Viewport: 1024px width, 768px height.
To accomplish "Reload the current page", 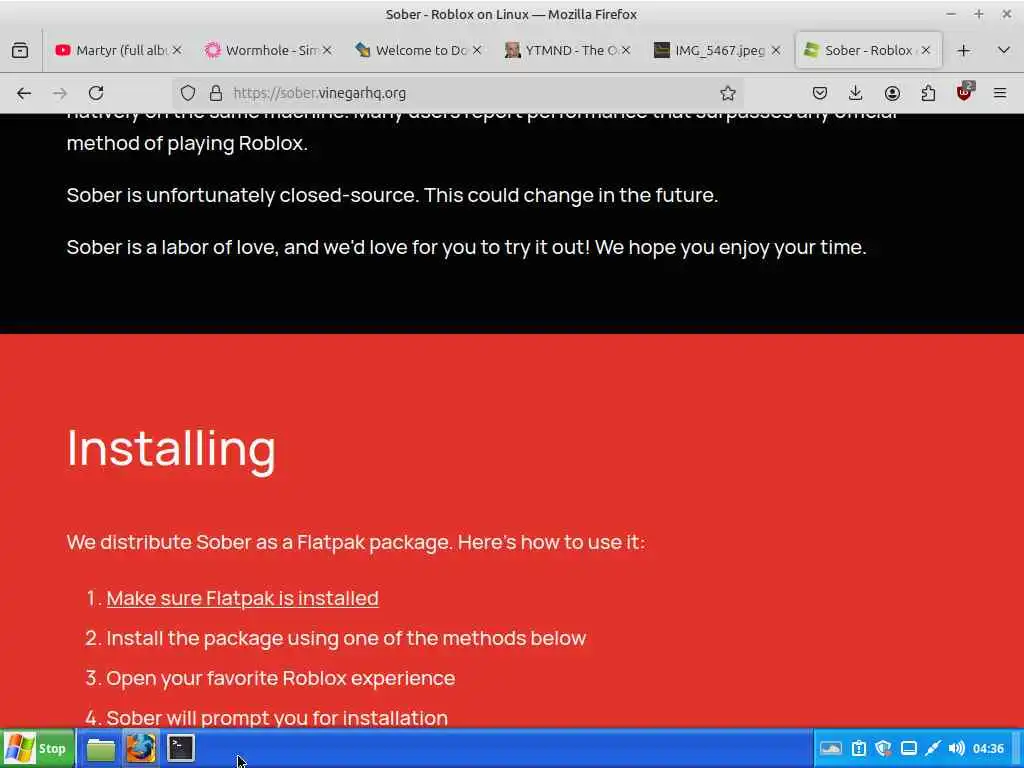I will click(x=96, y=93).
